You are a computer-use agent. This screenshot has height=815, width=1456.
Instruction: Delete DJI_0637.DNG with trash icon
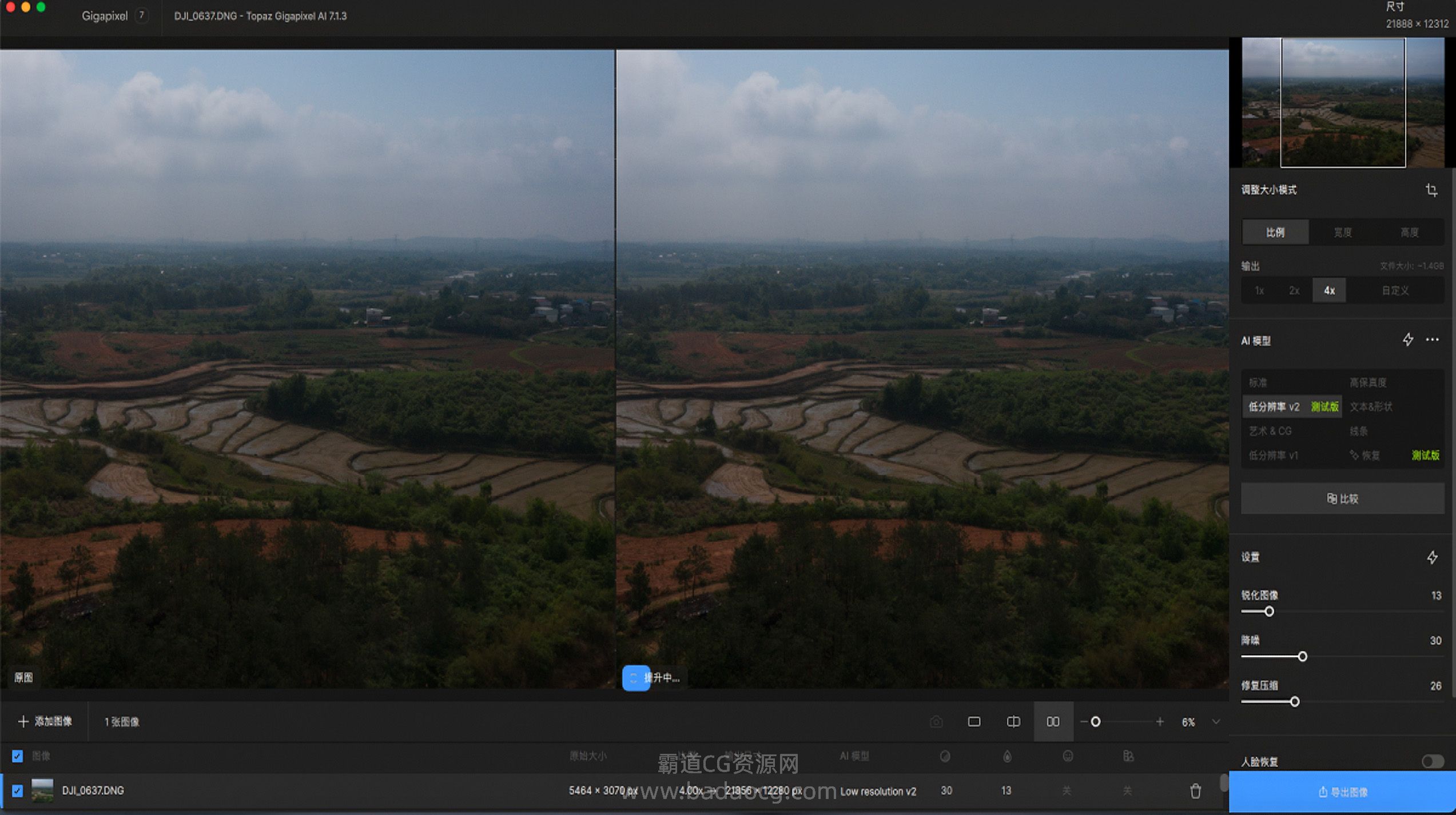(x=1195, y=791)
